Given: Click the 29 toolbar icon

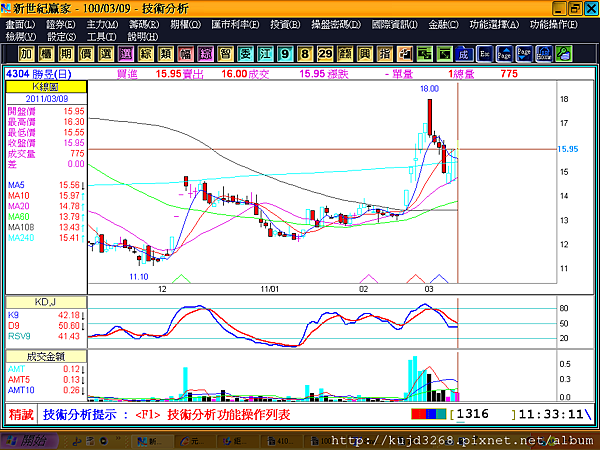Looking at the screenshot, I should pos(325,54).
